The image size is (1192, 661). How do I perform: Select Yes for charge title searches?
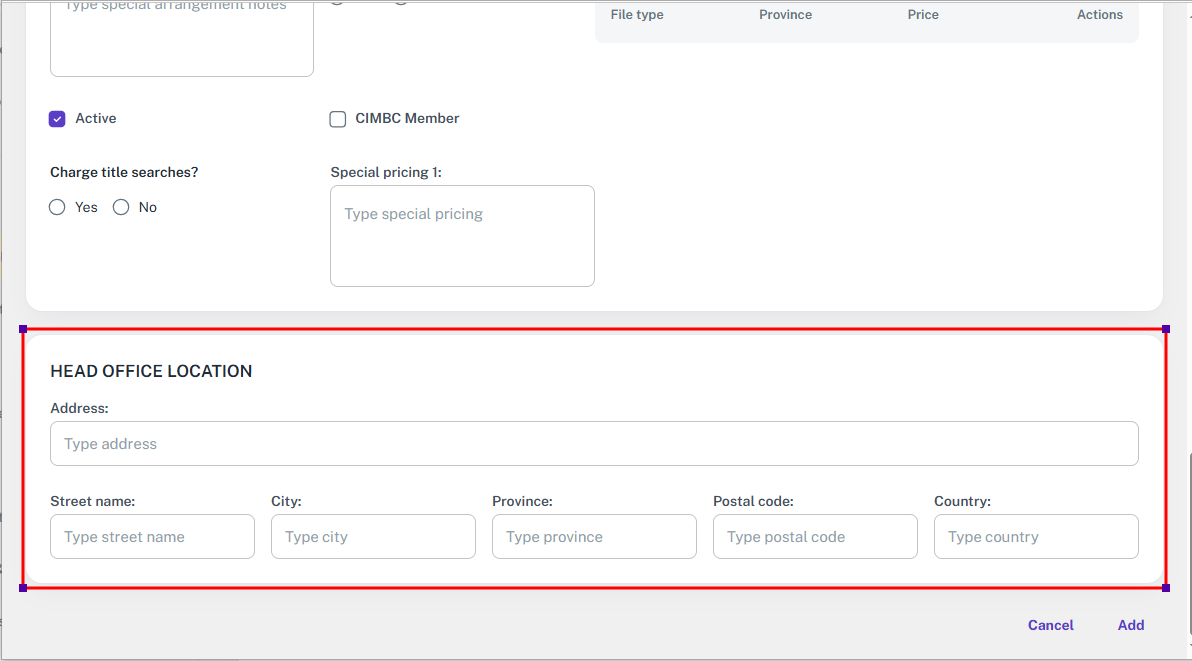coord(57,207)
